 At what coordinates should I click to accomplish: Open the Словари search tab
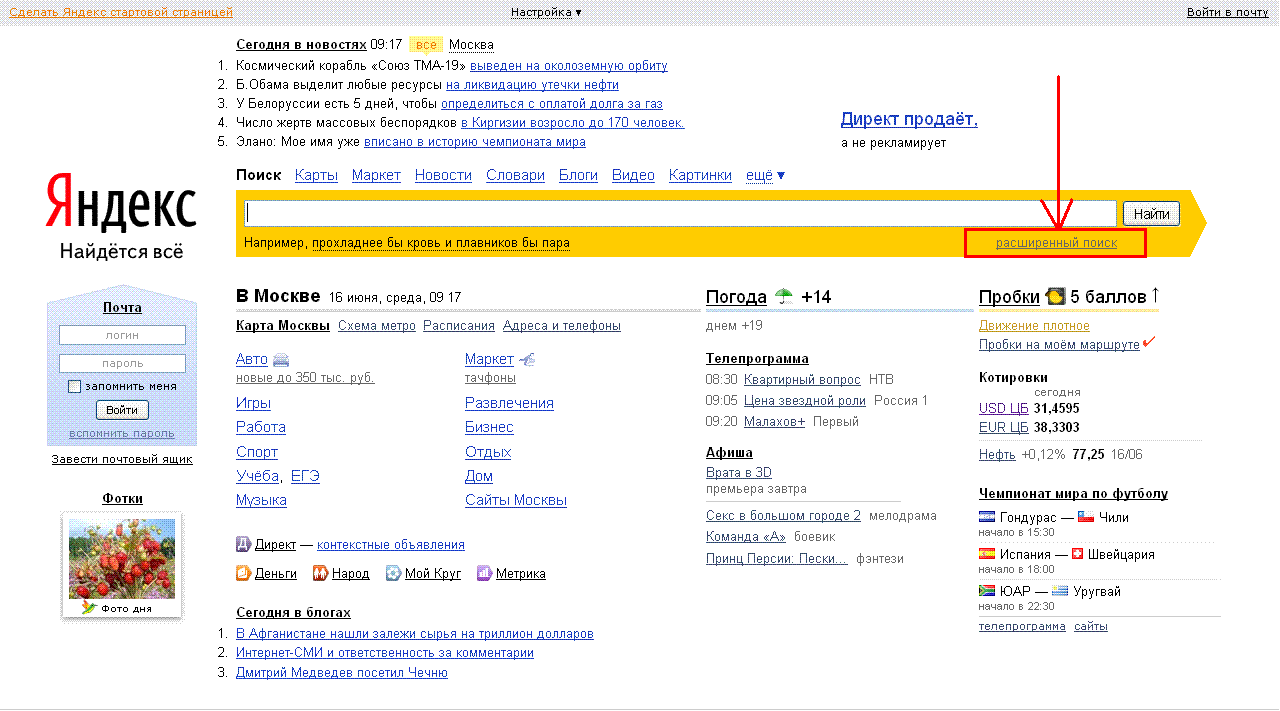pyautogui.click(x=515, y=175)
